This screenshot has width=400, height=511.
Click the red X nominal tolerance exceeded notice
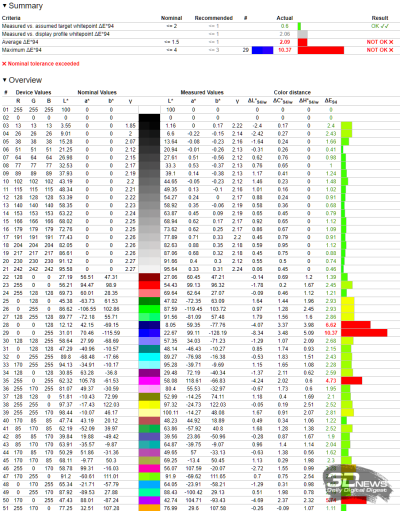point(41,64)
